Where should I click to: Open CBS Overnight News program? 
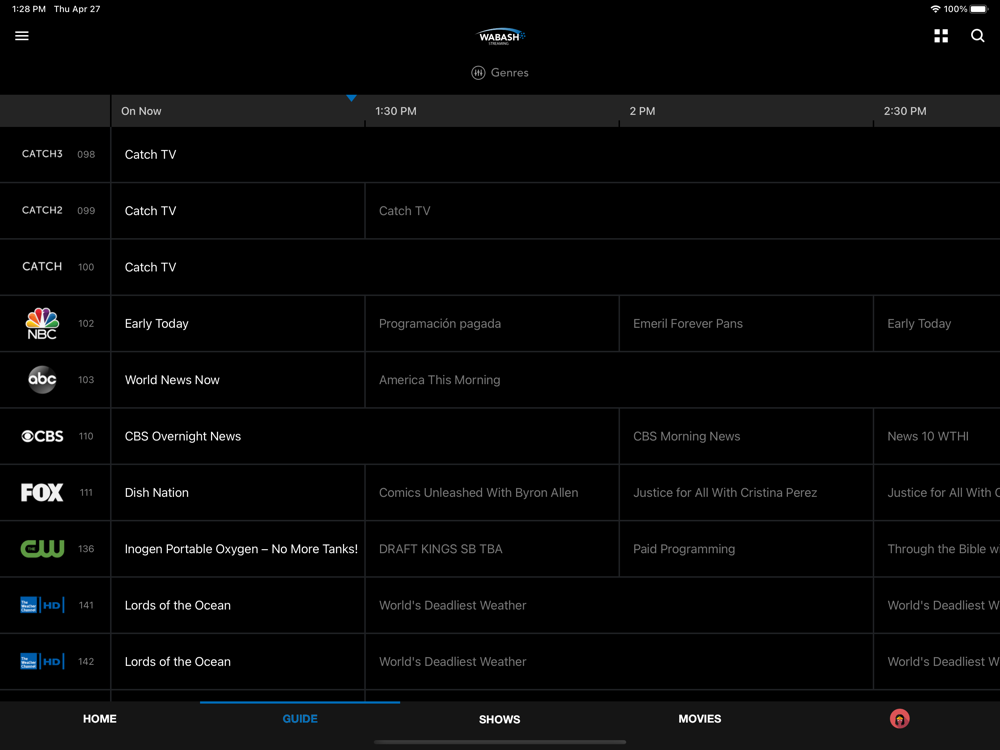pos(365,436)
